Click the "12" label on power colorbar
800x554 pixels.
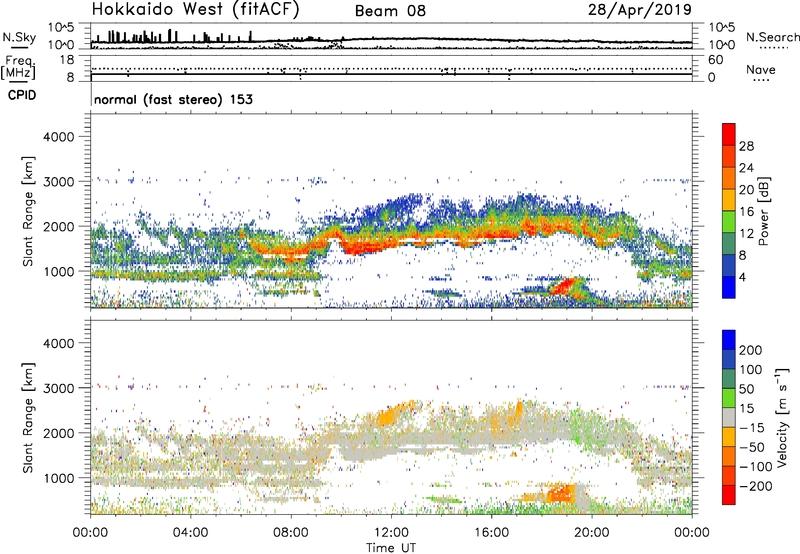pyautogui.click(x=746, y=234)
